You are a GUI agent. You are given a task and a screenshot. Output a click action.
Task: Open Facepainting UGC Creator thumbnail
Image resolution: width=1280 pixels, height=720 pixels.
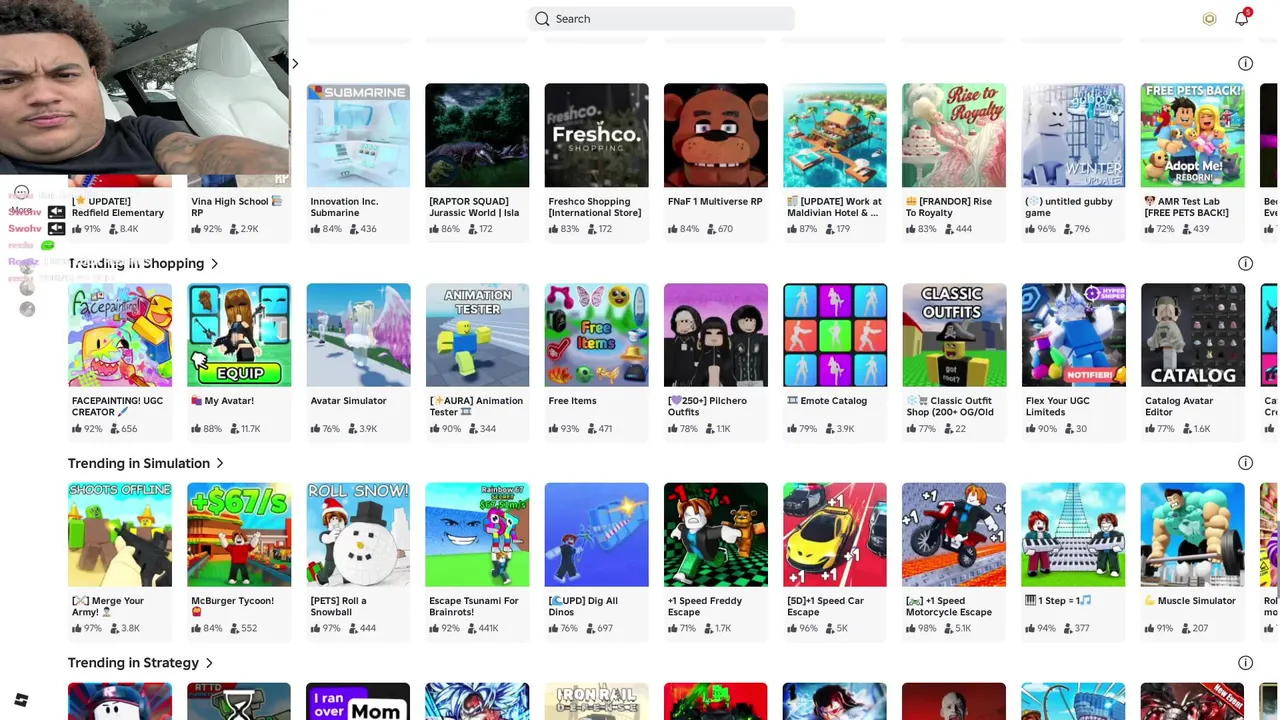click(x=120, y=335)
